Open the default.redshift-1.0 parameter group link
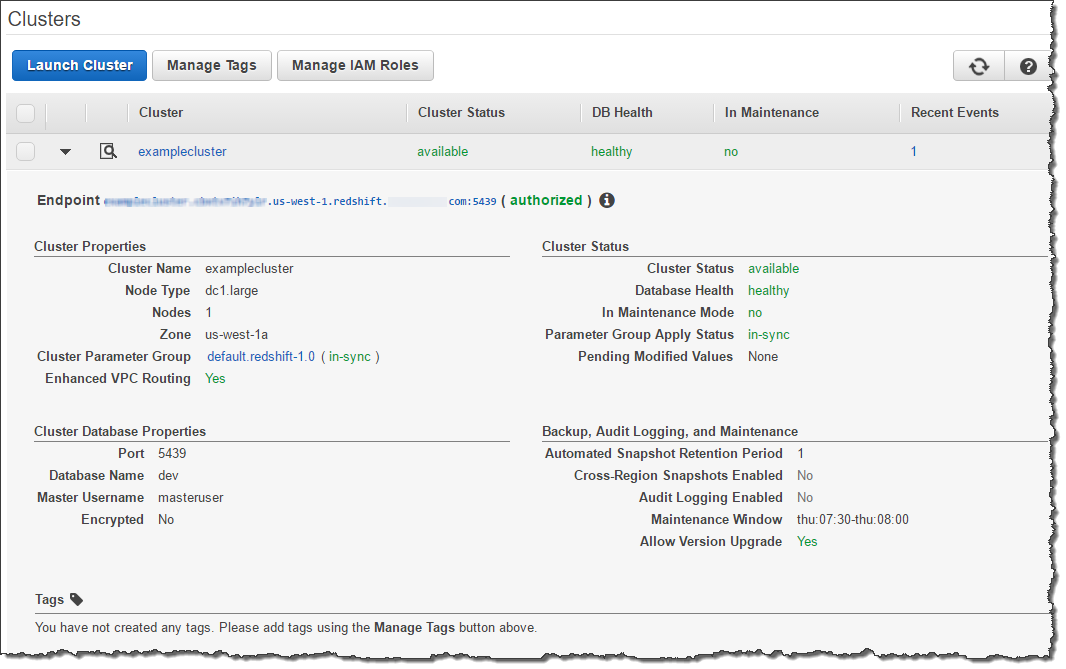This screenshot has width=1066, height=669. [261, 357]
